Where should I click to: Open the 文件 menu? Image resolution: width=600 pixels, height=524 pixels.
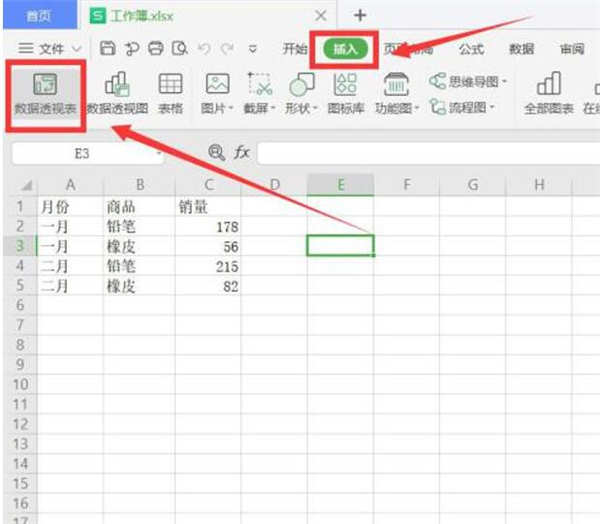coord(51,49)
